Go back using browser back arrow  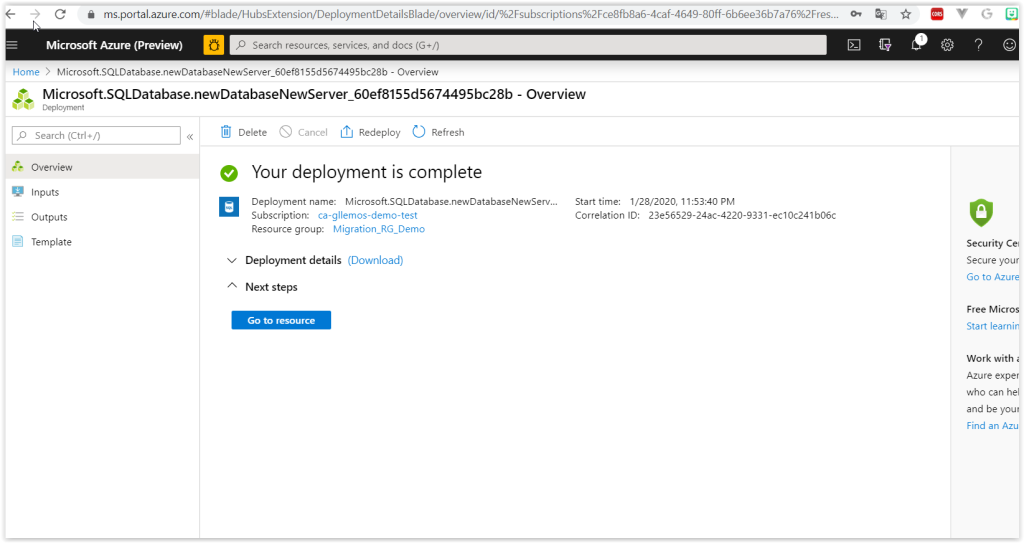[x=10, y=14]
